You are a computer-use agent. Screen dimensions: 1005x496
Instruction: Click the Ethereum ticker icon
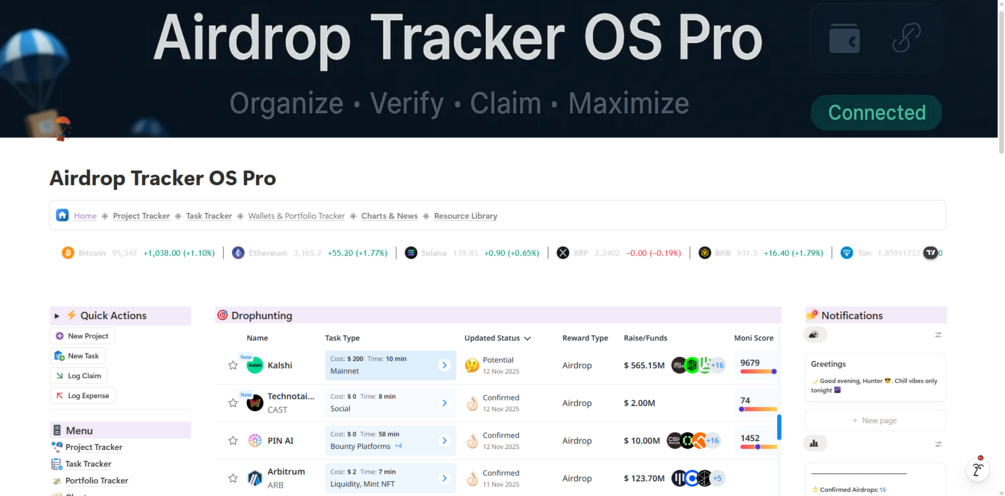[x=238, y=253]
